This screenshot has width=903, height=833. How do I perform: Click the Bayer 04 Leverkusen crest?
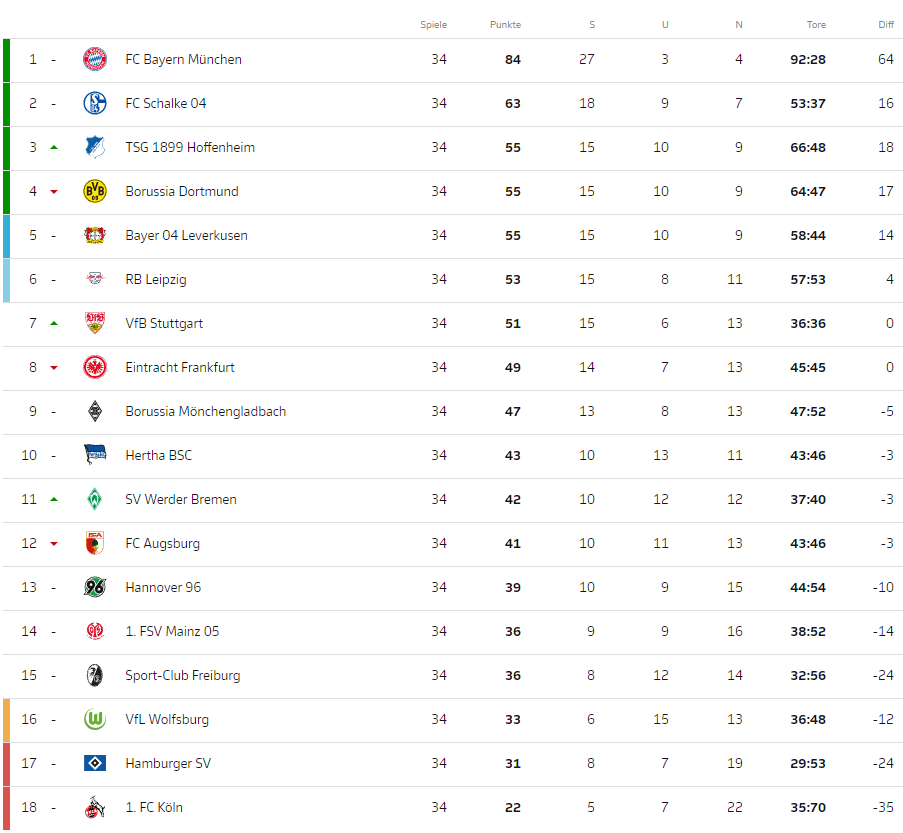point(95,235)
